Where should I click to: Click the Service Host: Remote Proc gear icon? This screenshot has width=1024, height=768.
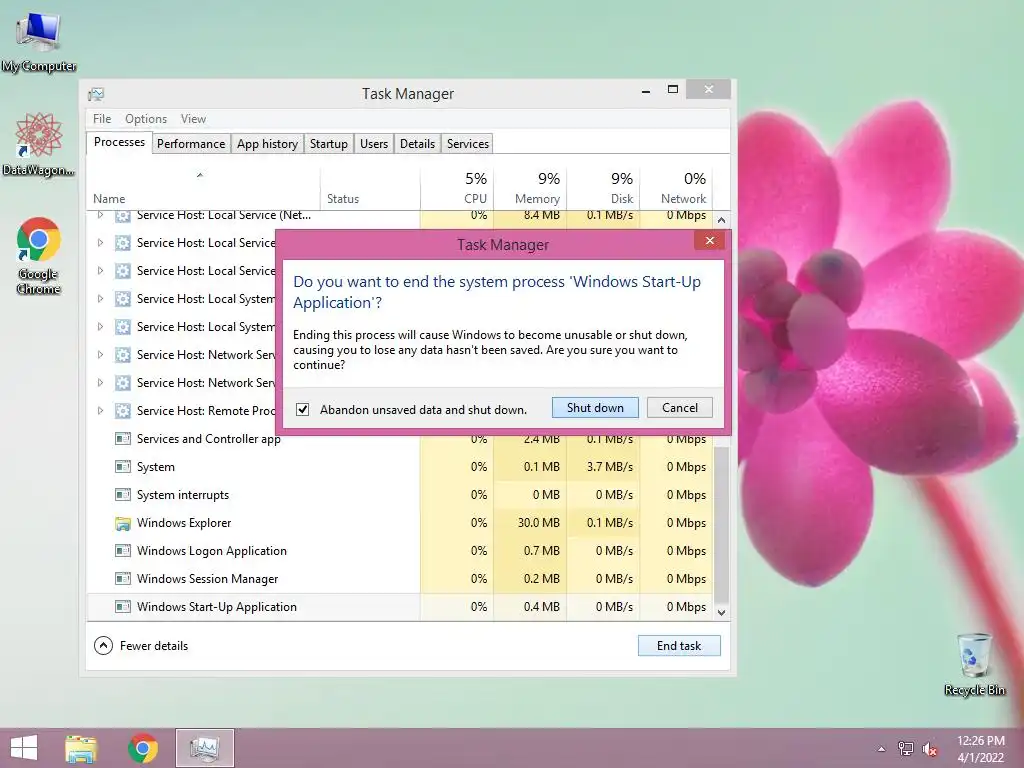point(122,411)
